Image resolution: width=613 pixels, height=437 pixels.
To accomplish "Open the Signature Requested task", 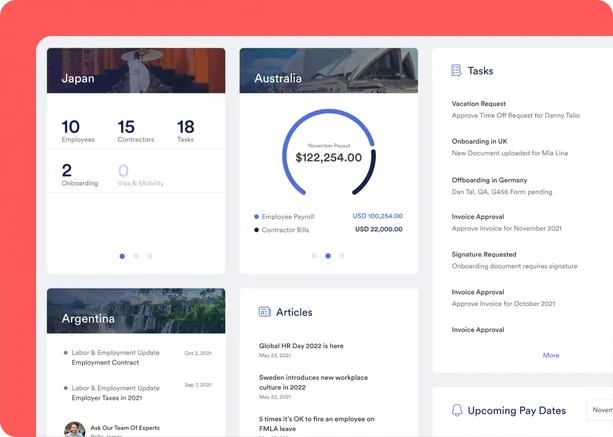I will (x=514, y=260).
